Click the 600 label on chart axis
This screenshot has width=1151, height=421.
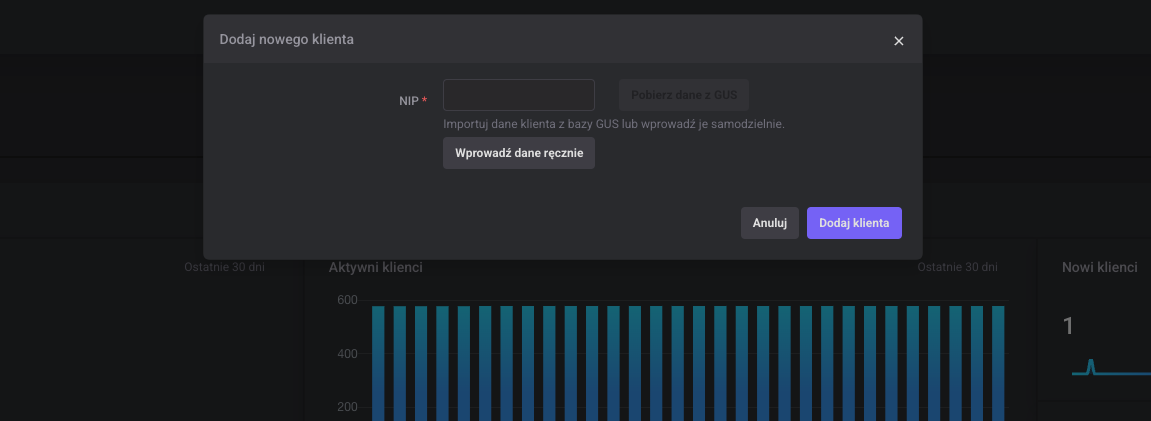[x=346, y=301]
